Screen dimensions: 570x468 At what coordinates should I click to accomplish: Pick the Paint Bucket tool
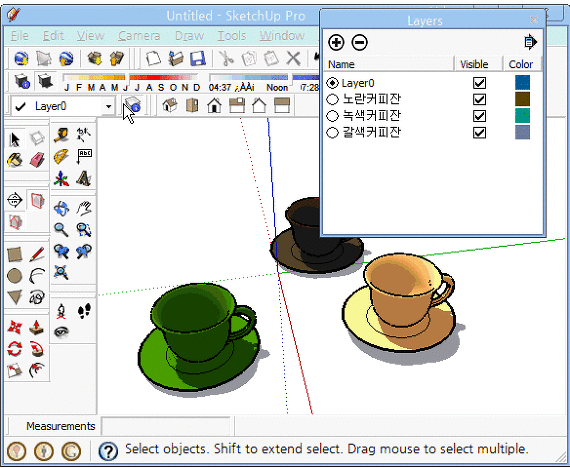tap(15, 160)
